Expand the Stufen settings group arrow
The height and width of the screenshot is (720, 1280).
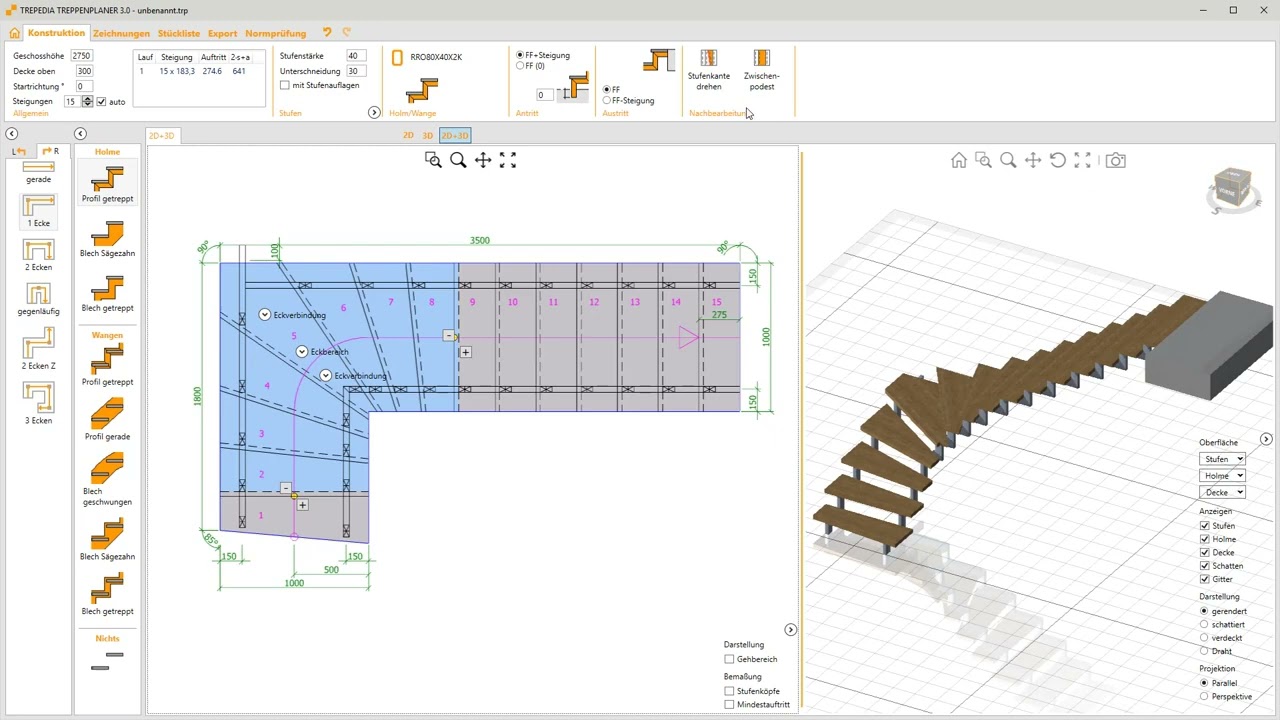tap(374, 113)
